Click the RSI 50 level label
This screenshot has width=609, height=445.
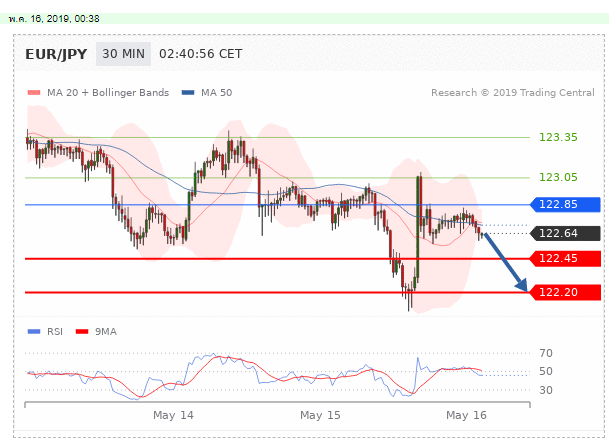coord(546,371)
